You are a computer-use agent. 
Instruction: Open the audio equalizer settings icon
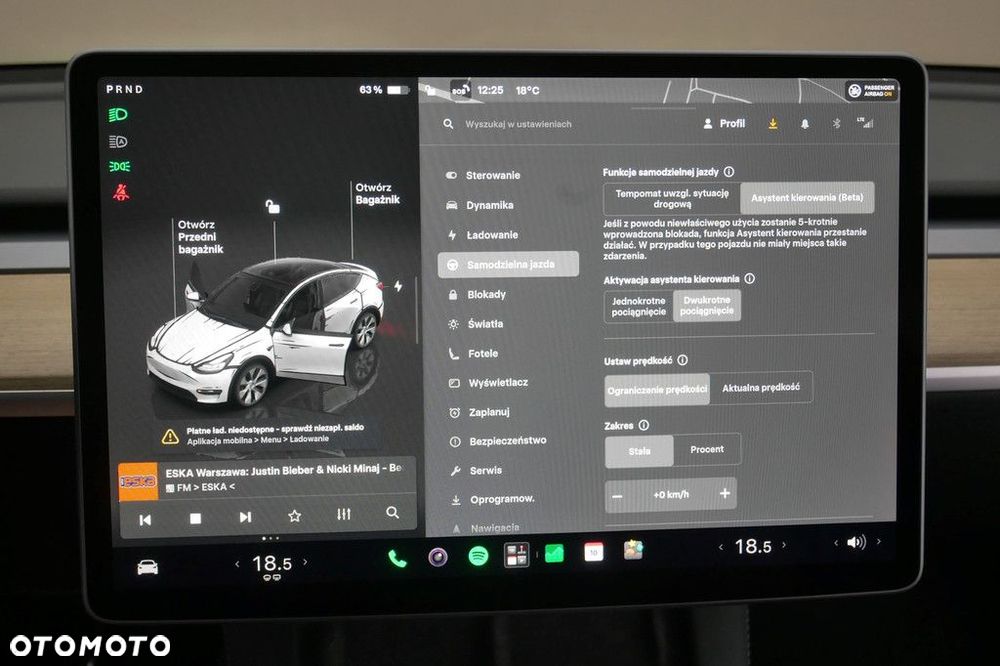coord(344,514)
